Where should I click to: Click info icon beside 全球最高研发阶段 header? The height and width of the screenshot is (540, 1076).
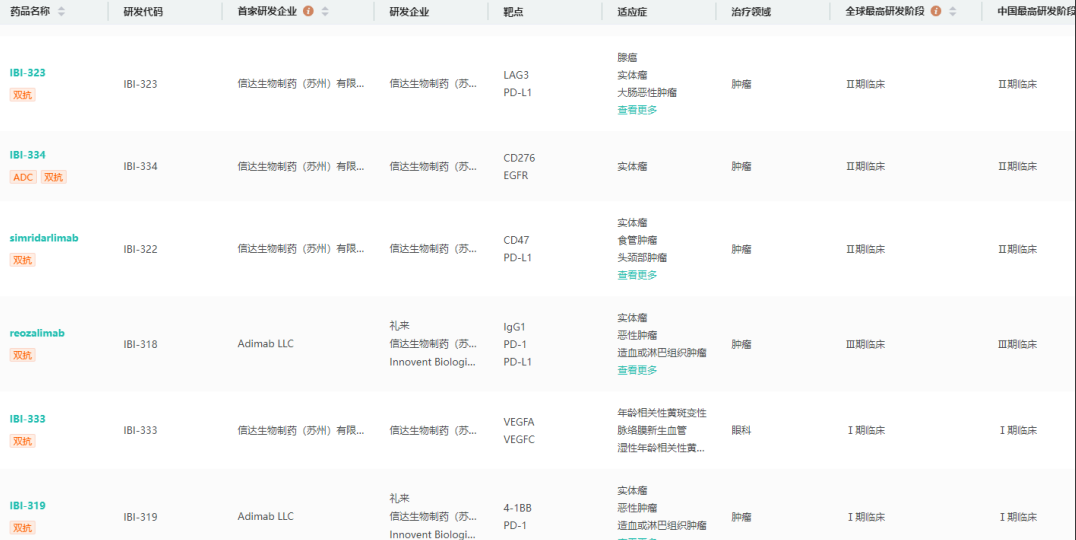pyautogui.click(x=935, y=11)
